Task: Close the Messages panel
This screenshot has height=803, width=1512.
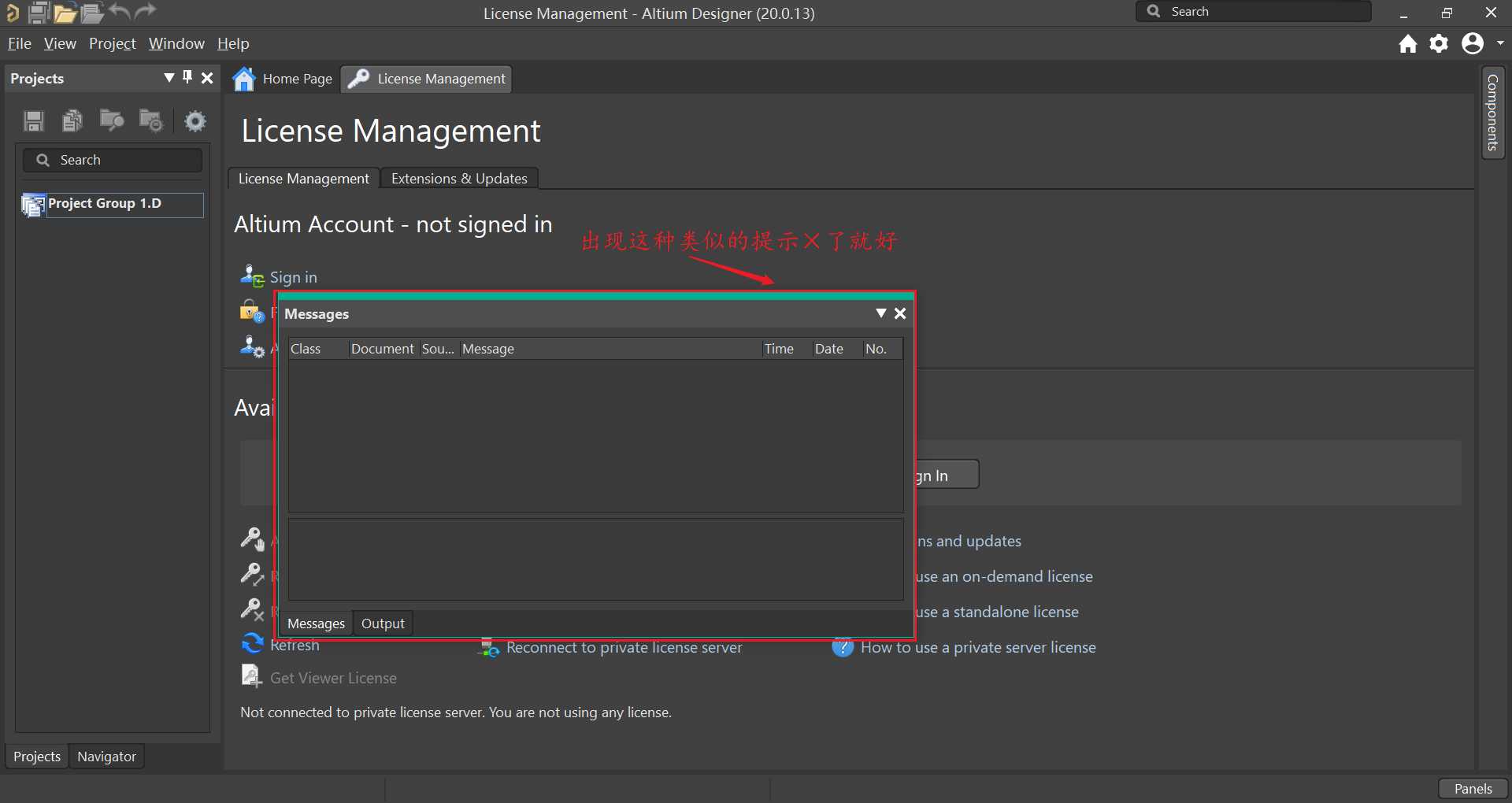Action: click(900, 313)
